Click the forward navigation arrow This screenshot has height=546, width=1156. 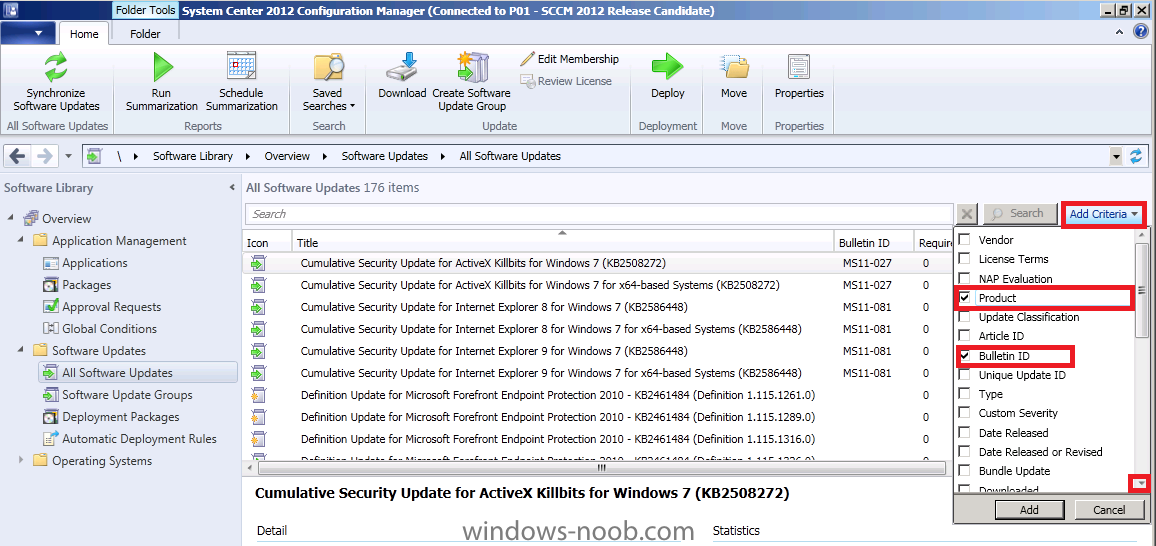click(x=44, y=156)
